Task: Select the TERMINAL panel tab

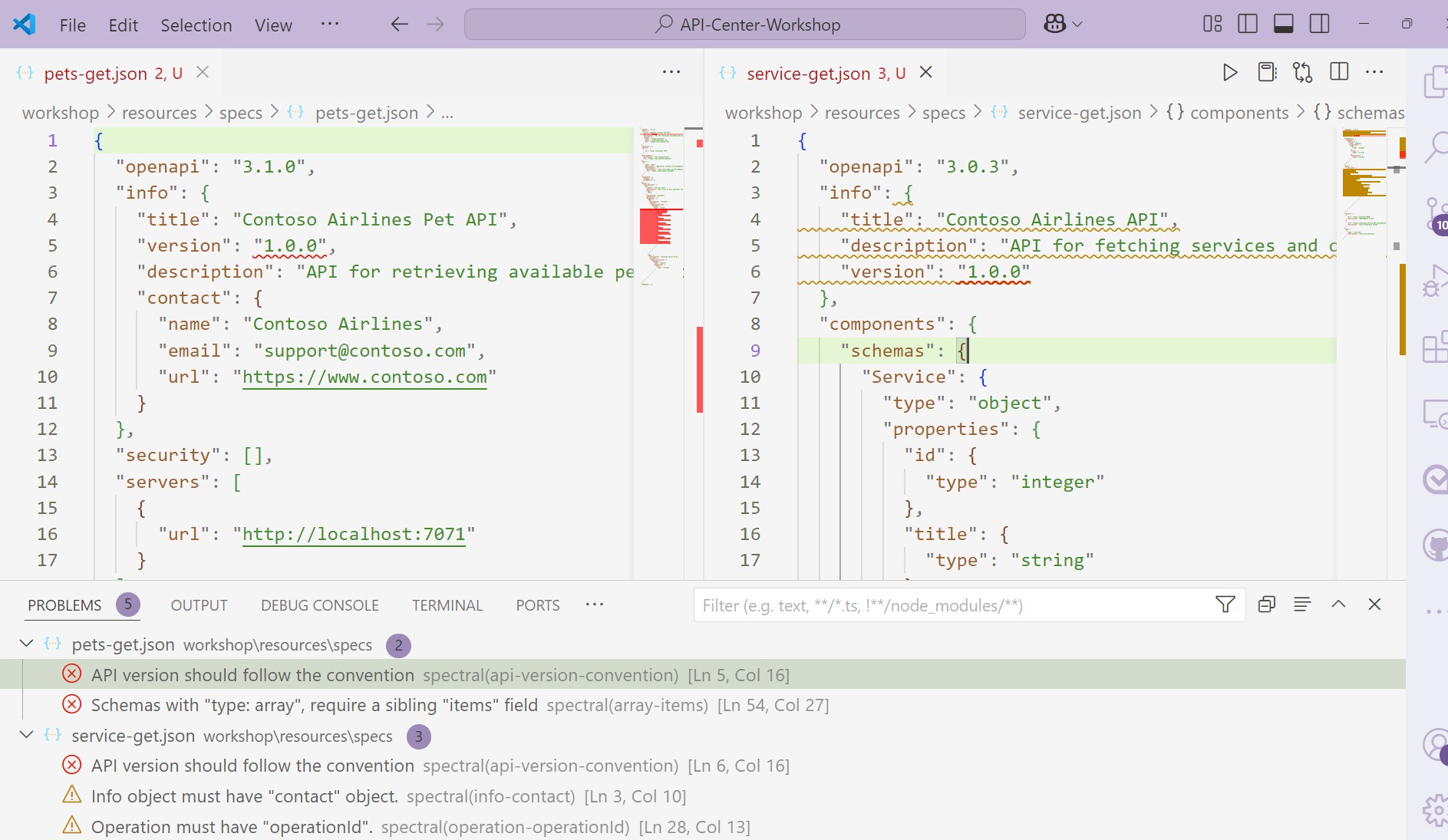Action: 447,605
